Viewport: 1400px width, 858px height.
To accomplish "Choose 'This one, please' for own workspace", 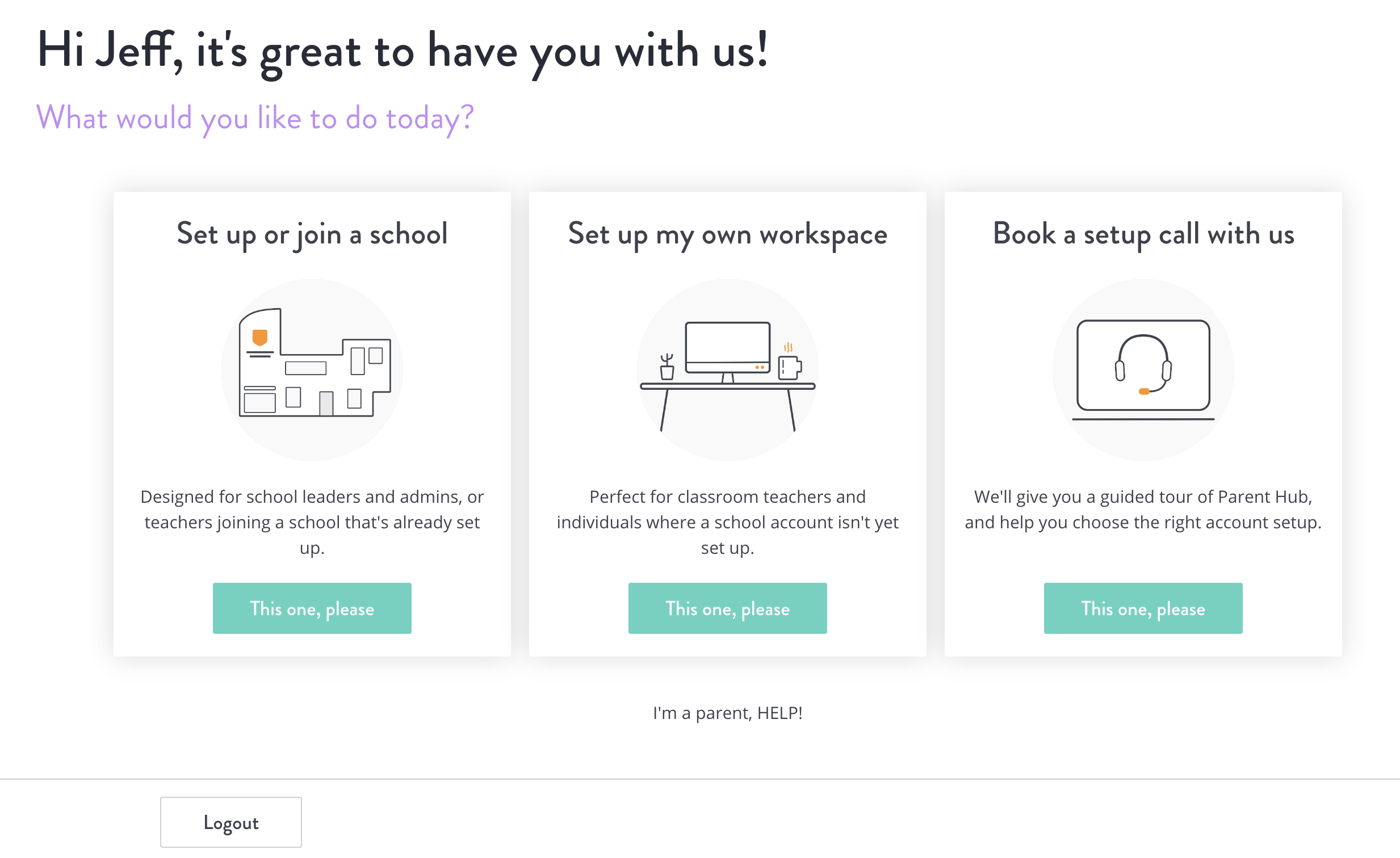I will pyautogui.click(x=727, y=608).
